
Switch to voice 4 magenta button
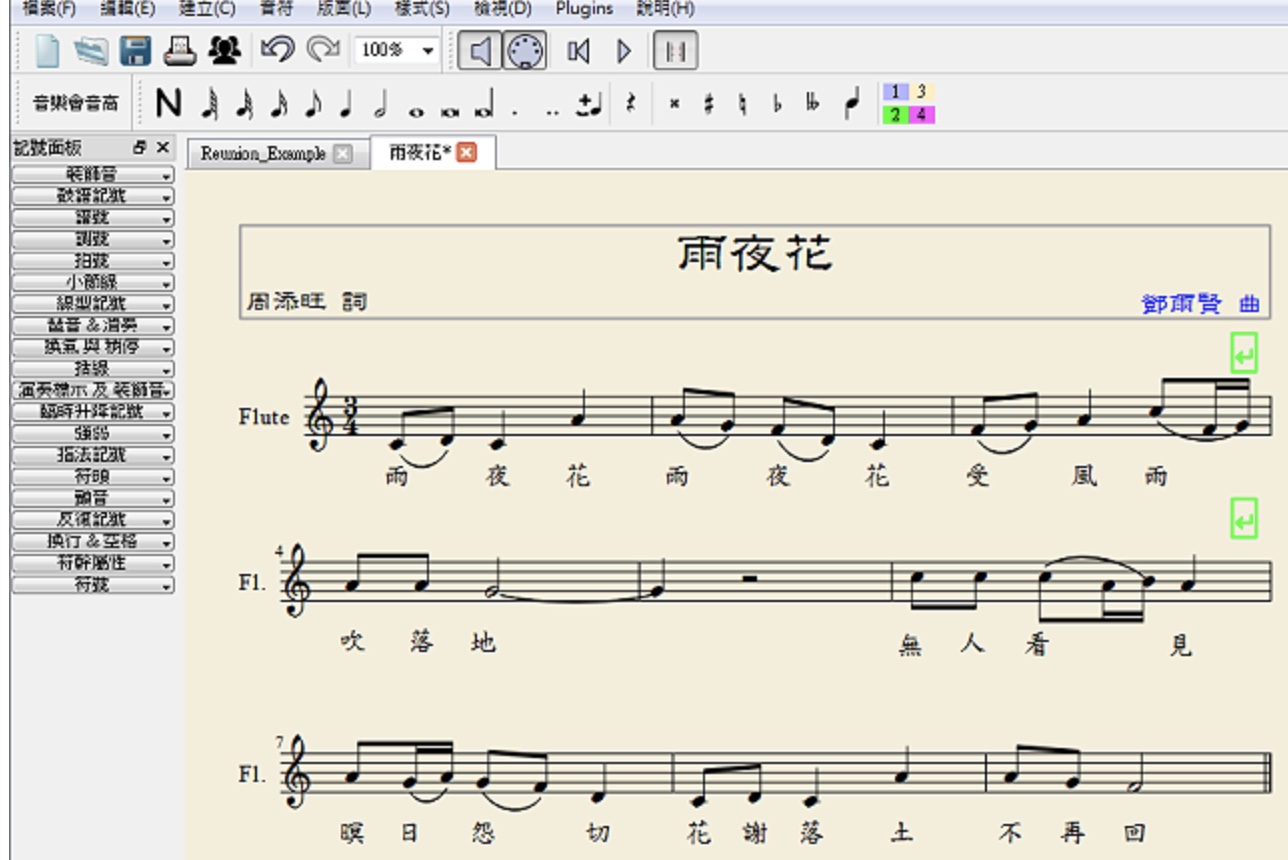921,115
